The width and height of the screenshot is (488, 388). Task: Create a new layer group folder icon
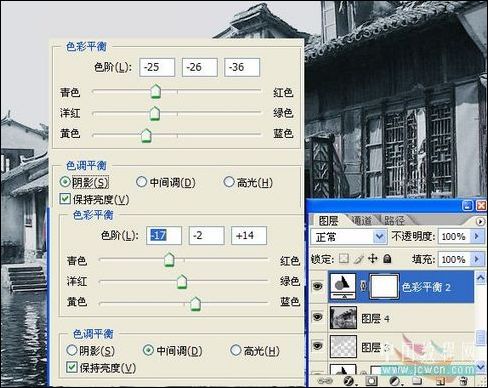tap(417, 381)
